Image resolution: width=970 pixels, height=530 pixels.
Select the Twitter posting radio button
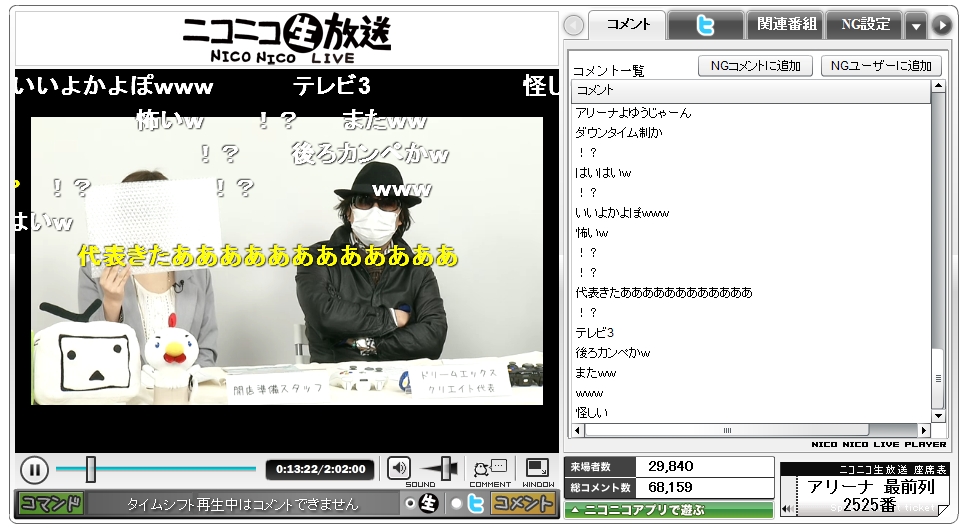(457, 504)
